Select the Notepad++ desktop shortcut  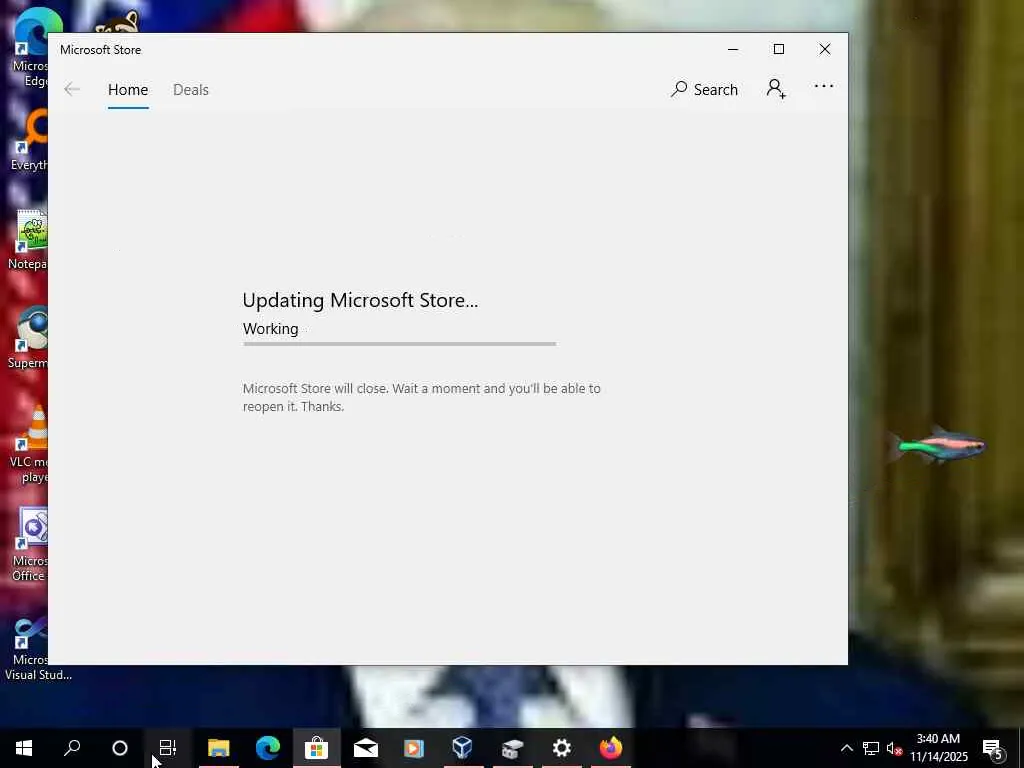click(27, 239)
